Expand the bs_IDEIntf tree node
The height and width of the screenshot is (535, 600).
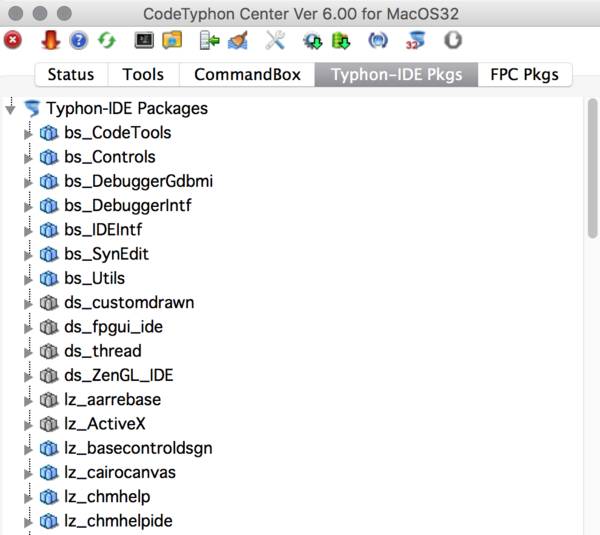pos(28,231)
